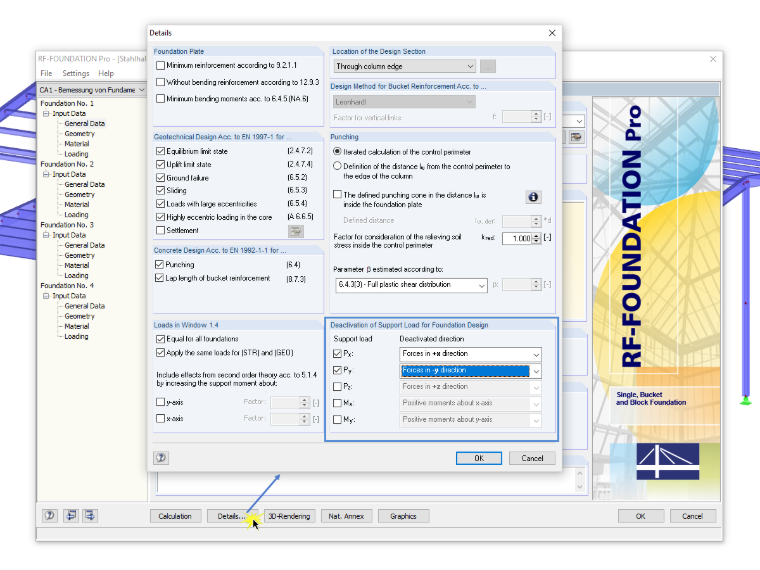The height and width of the screenshot is (570, 760).
Task: Enable Minimum reinforcement according to 9.2.1.1
Action: tap(160, 65)
